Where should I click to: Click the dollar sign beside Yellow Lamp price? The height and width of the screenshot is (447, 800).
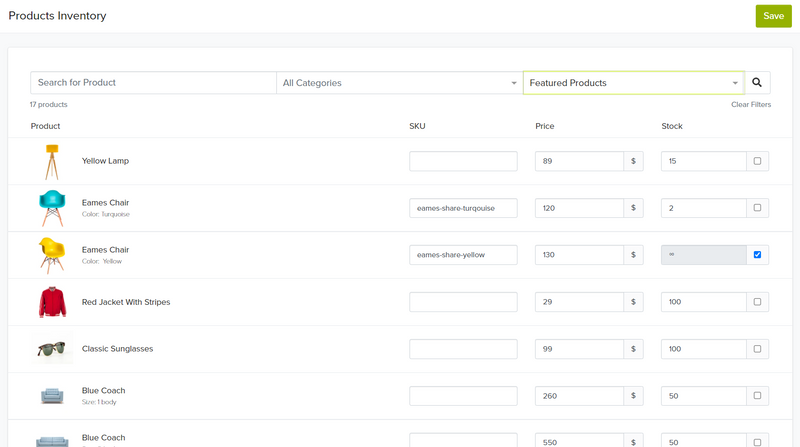point(633,161)
